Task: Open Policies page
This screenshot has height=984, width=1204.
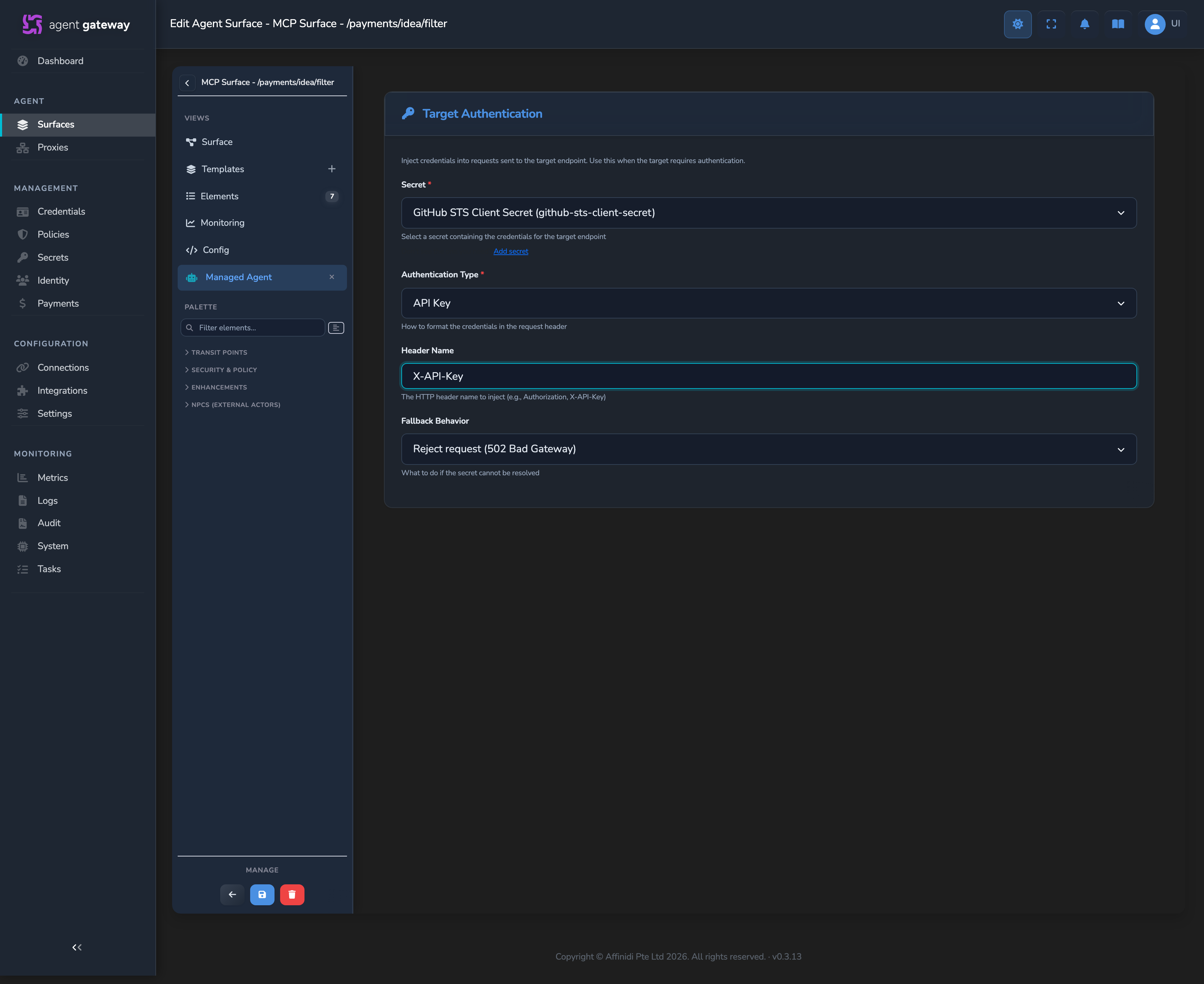Action: click(78, 235)
